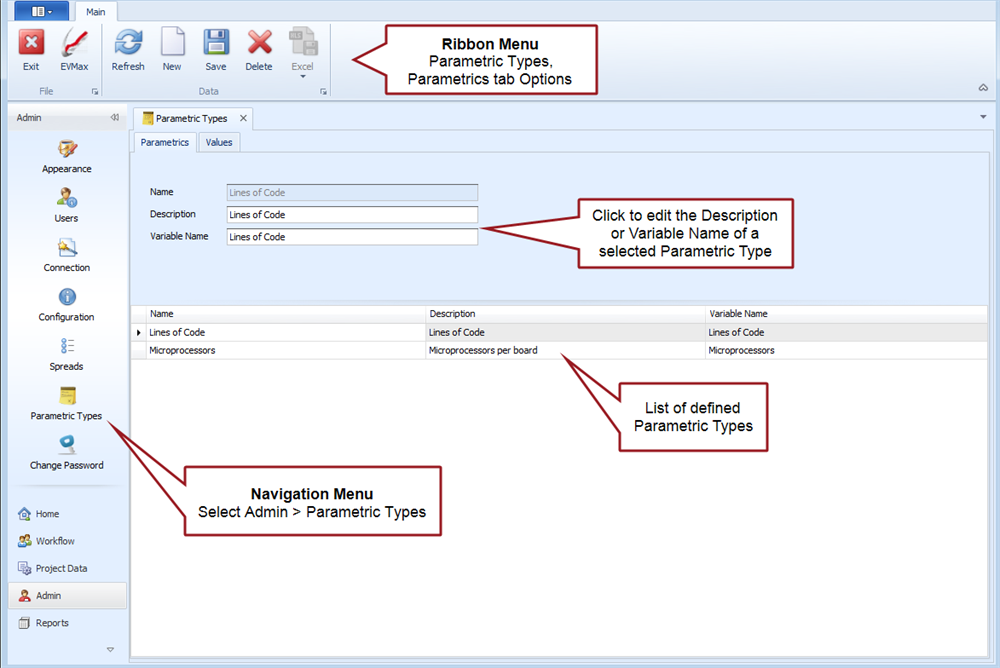The image size is (1000, 668).
Task: Select the Main ribbon tab
Action: pyautogui.click(x=96, y=12)
